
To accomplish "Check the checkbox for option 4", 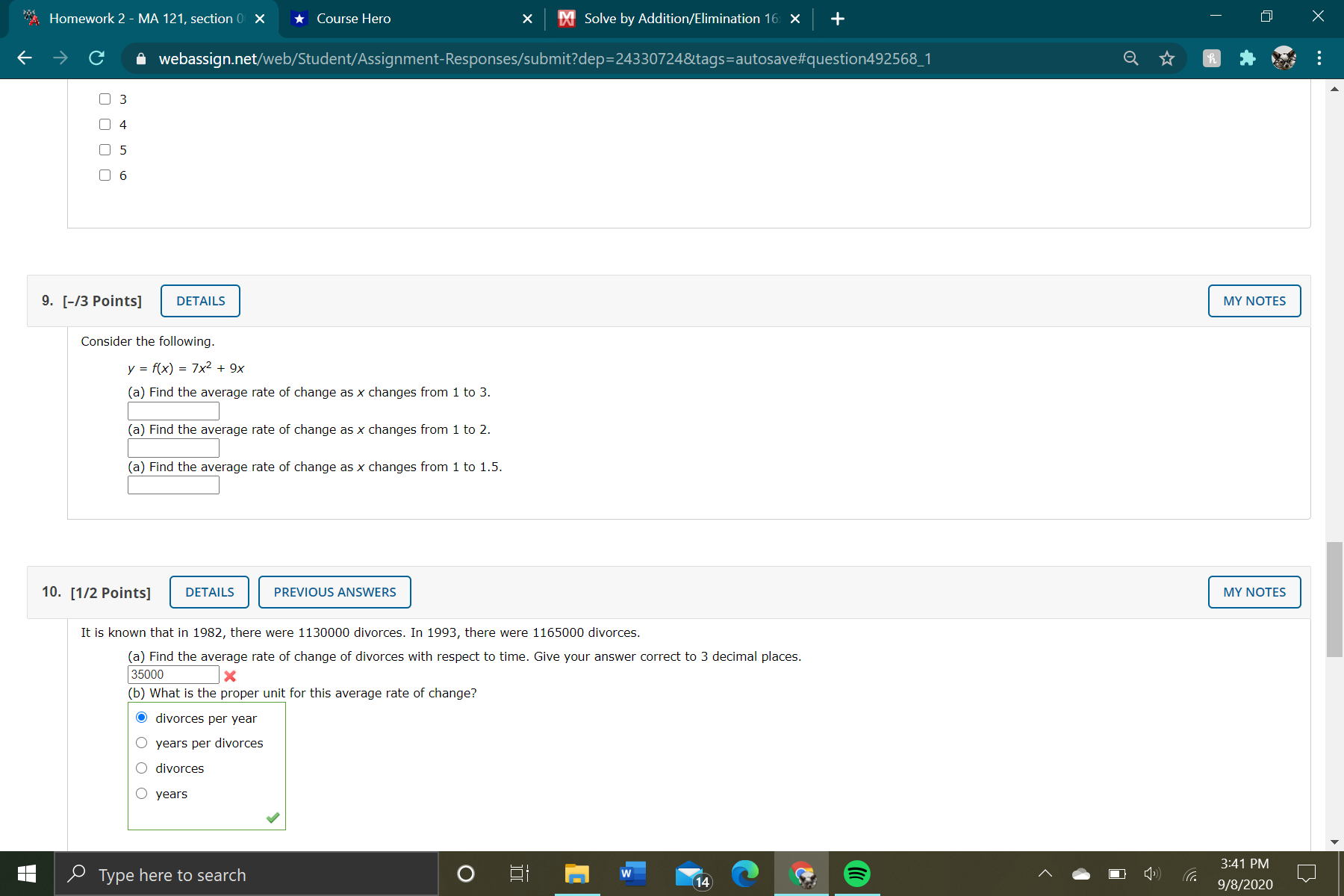I will pos(105,124).
